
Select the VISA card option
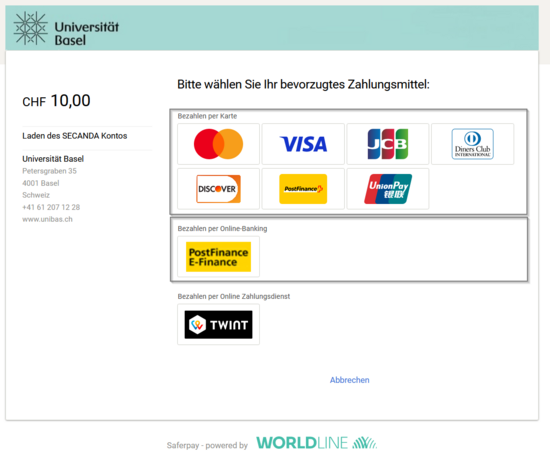[x=303, y=144]
